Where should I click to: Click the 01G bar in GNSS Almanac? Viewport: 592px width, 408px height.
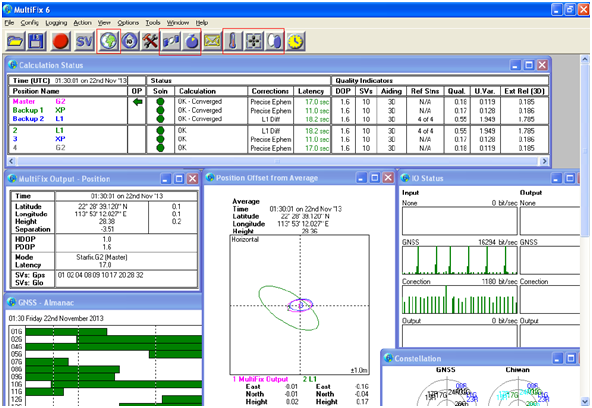coord(66,332)
